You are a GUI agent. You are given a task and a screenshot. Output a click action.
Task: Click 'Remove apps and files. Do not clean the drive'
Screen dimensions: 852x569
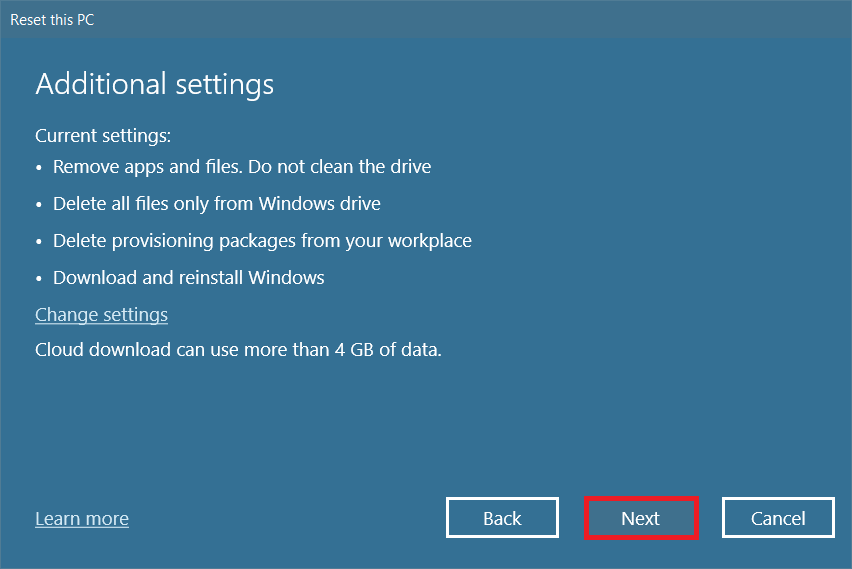[242, 166]
